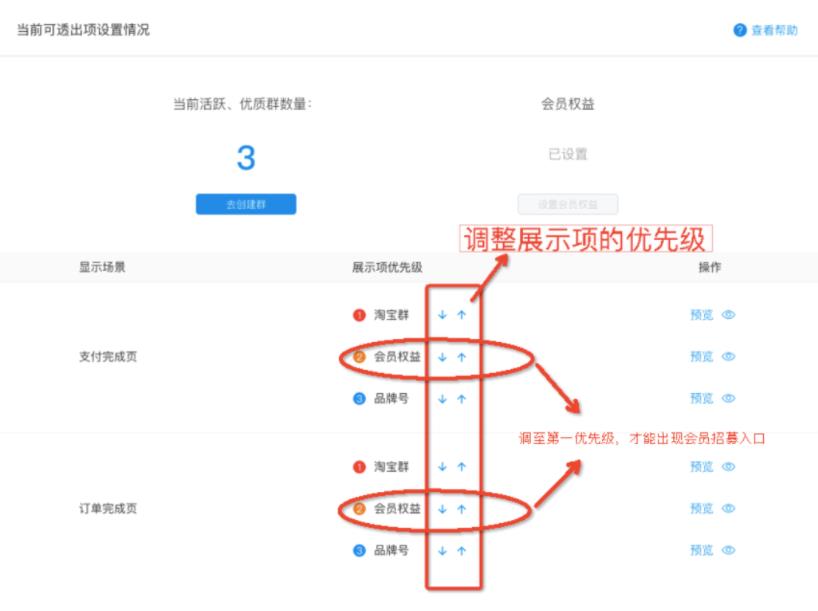Screen dimensions: 818x611
Task: Click eye icon for 会员权益 on 支付完成页
Action: point(731,356)
